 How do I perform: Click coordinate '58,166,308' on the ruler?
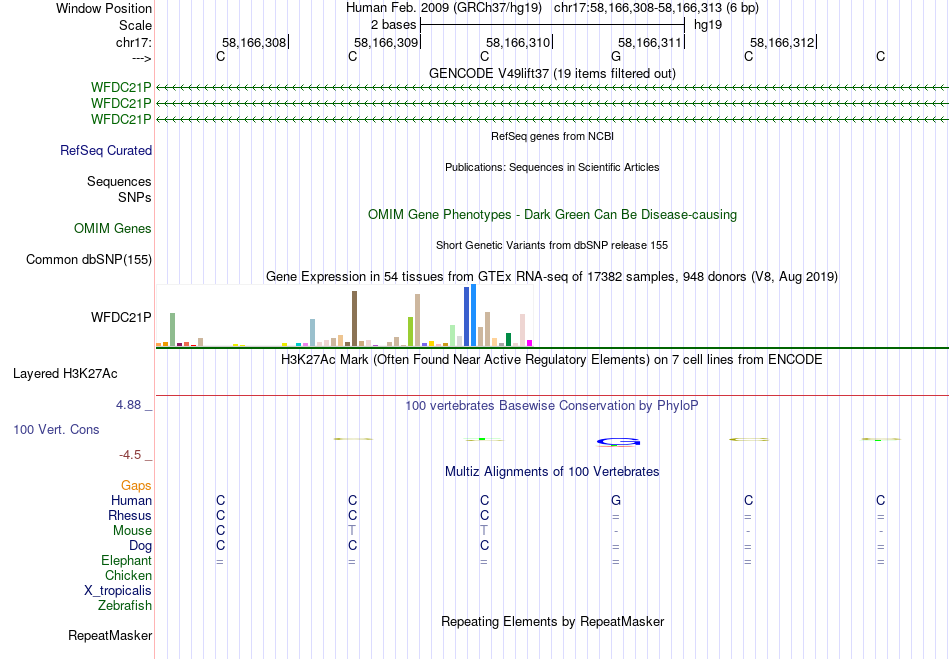click(x=254, y=42)
